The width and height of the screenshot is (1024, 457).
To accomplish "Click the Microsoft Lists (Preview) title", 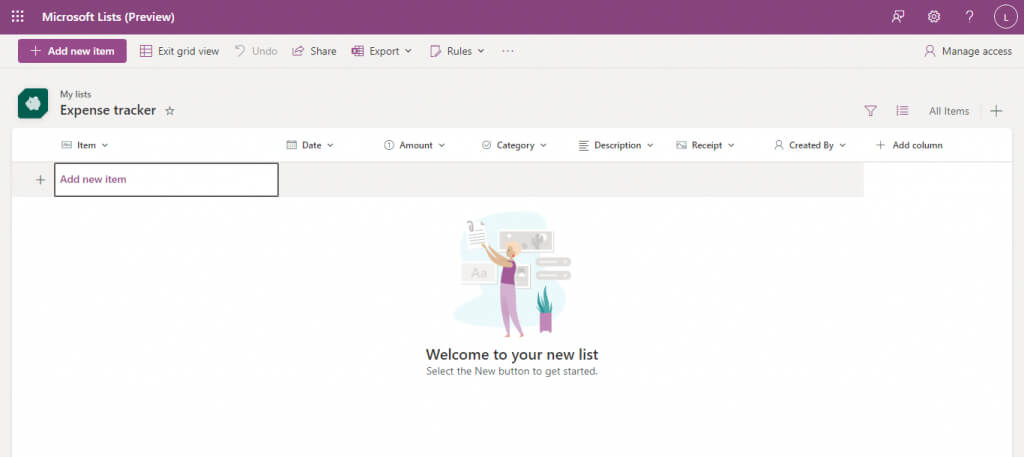I will [108, 17].
